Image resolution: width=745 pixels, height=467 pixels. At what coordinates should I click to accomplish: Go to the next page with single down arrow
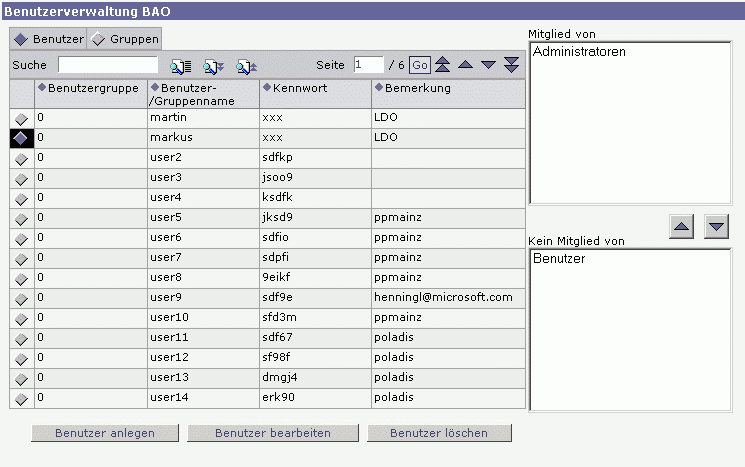[x=488, y=65]
